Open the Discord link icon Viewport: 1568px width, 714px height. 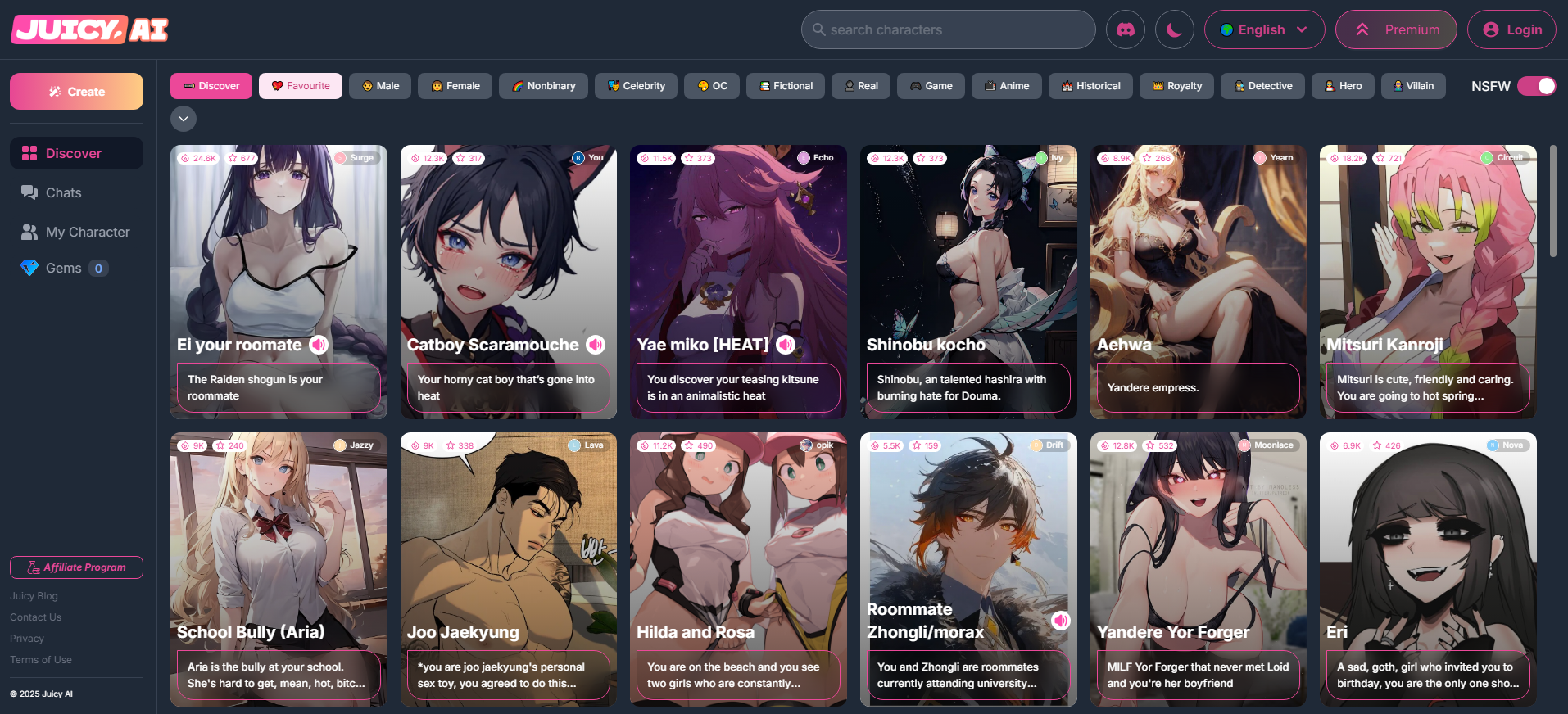1126,29
